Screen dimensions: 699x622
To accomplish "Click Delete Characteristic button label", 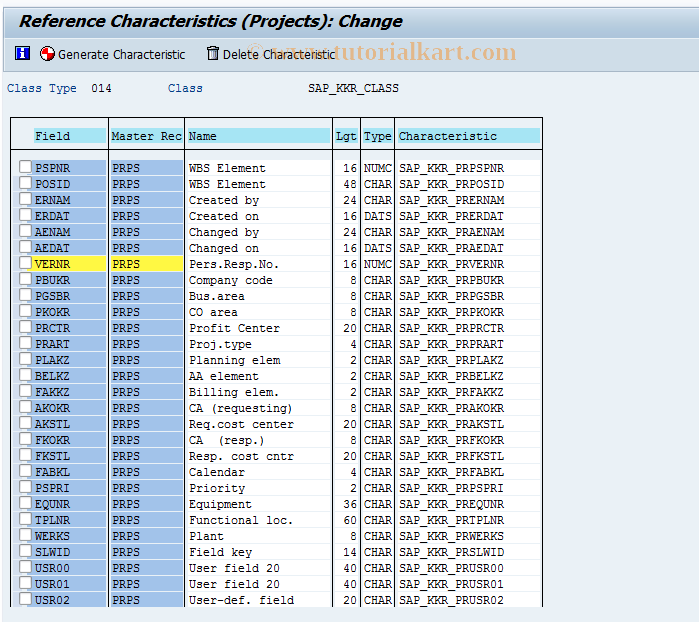I will 279,55.
